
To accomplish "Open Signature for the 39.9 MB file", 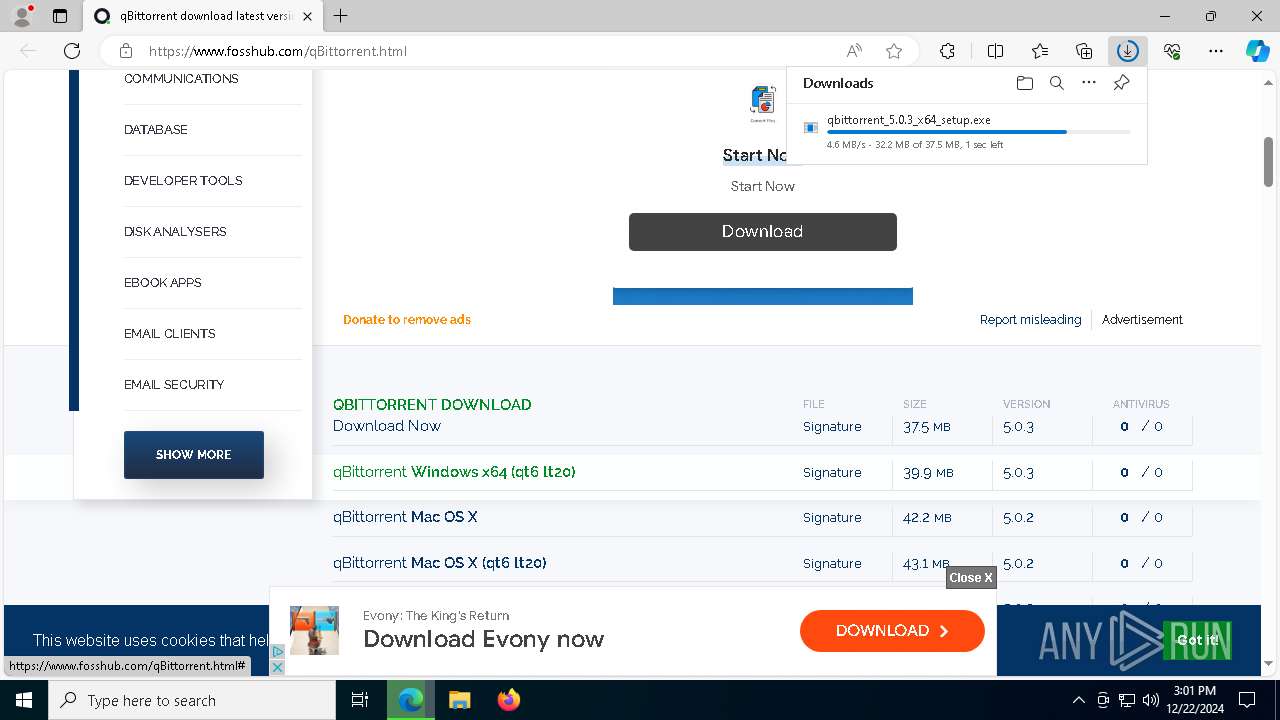I will click(832, 472).
